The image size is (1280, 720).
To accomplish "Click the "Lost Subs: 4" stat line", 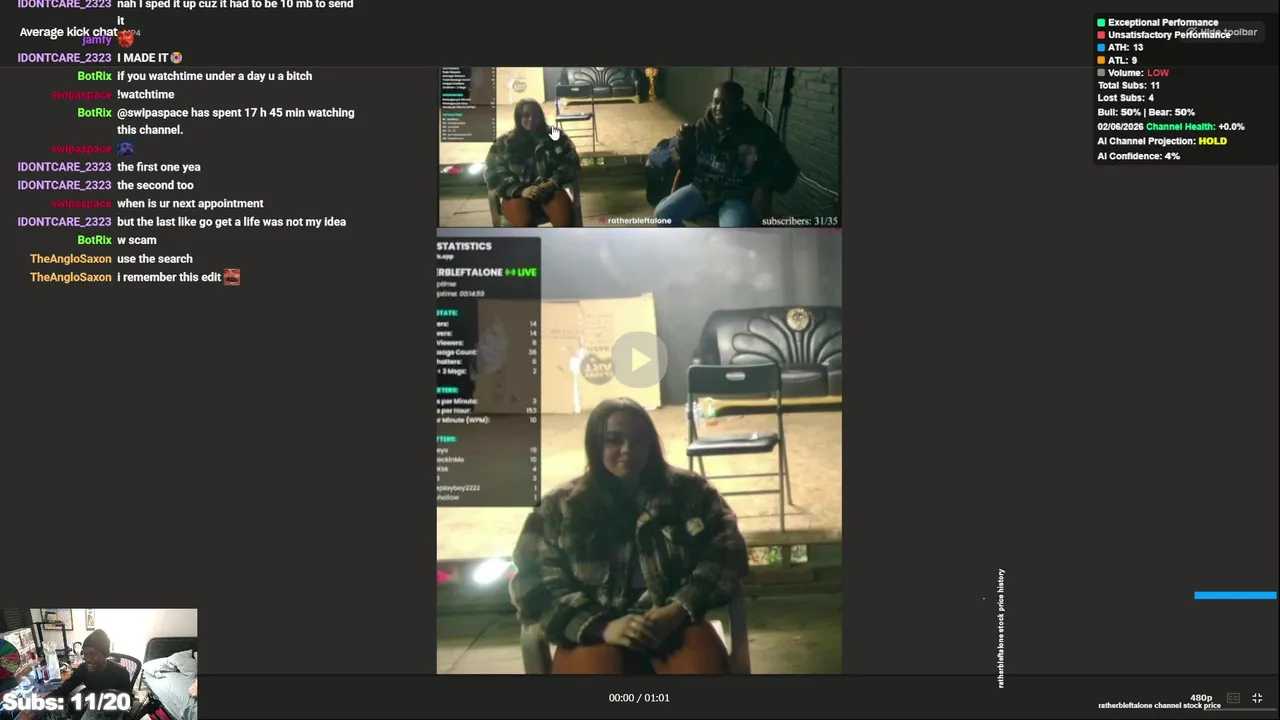I will point(1125,98).
